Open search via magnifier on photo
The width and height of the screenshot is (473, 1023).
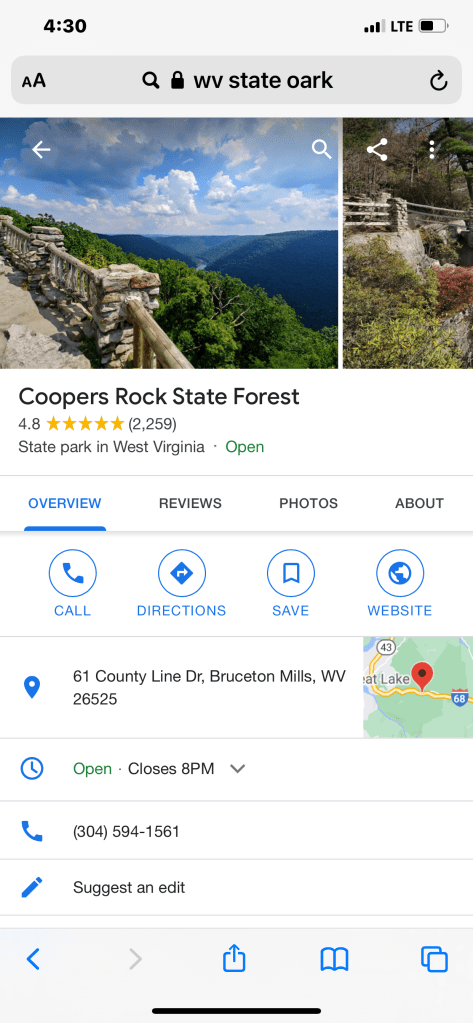pyautogui.click(x=321, y=149)
